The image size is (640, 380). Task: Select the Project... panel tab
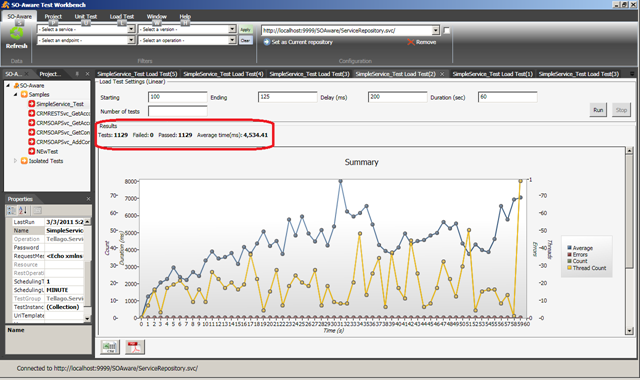tap(50, 74)
